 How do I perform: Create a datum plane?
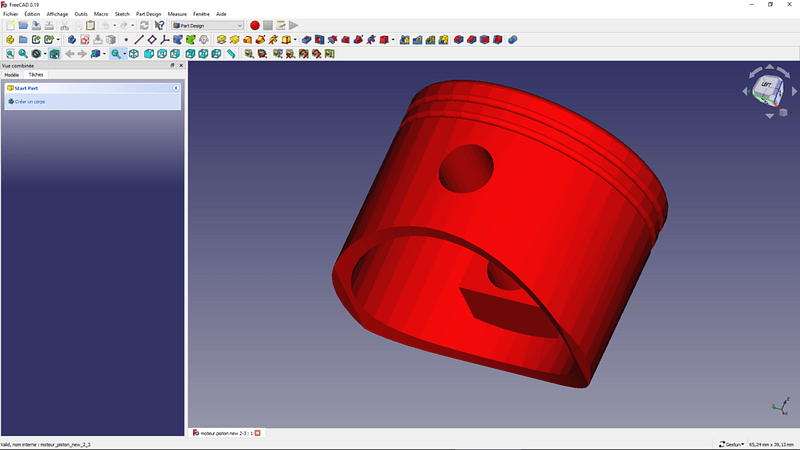click(152, 40)
